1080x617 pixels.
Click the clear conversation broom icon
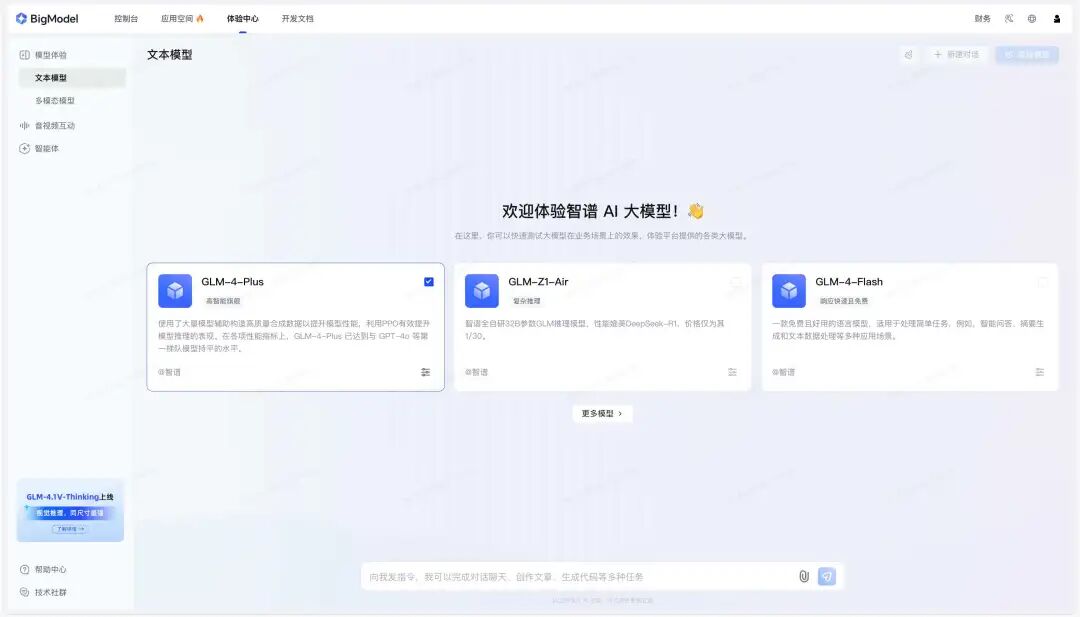click(908, 54)
